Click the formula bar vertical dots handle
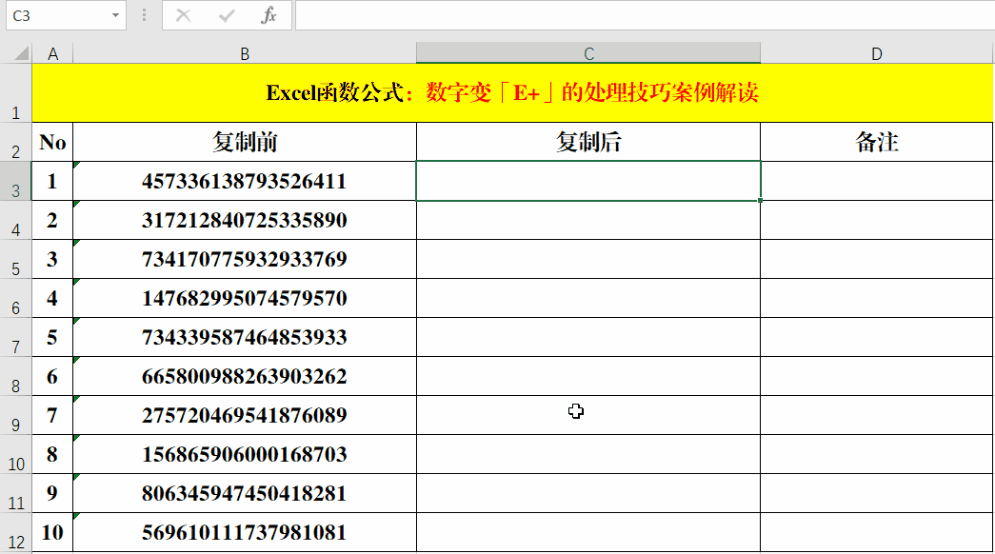 144,15
